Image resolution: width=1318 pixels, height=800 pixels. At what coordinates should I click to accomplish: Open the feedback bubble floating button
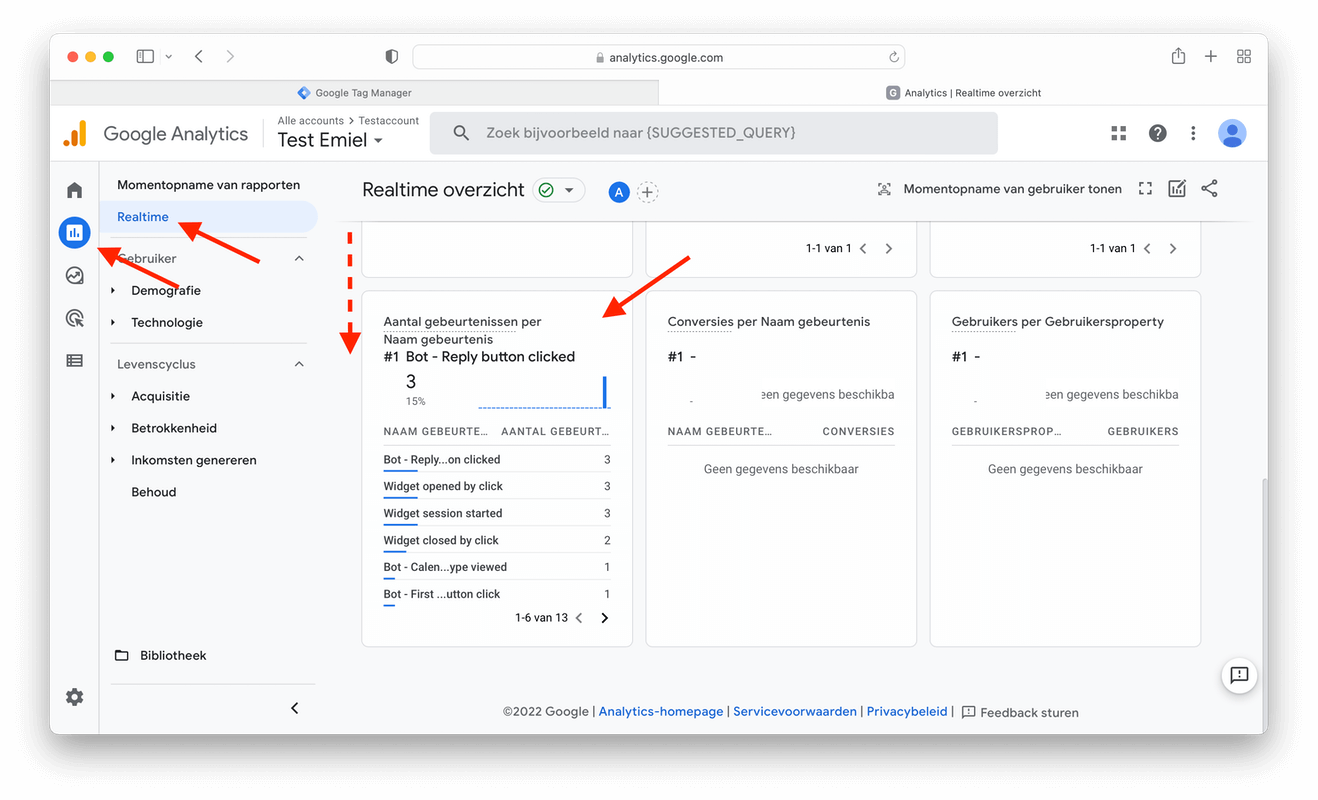click(x=1239, y=675)
